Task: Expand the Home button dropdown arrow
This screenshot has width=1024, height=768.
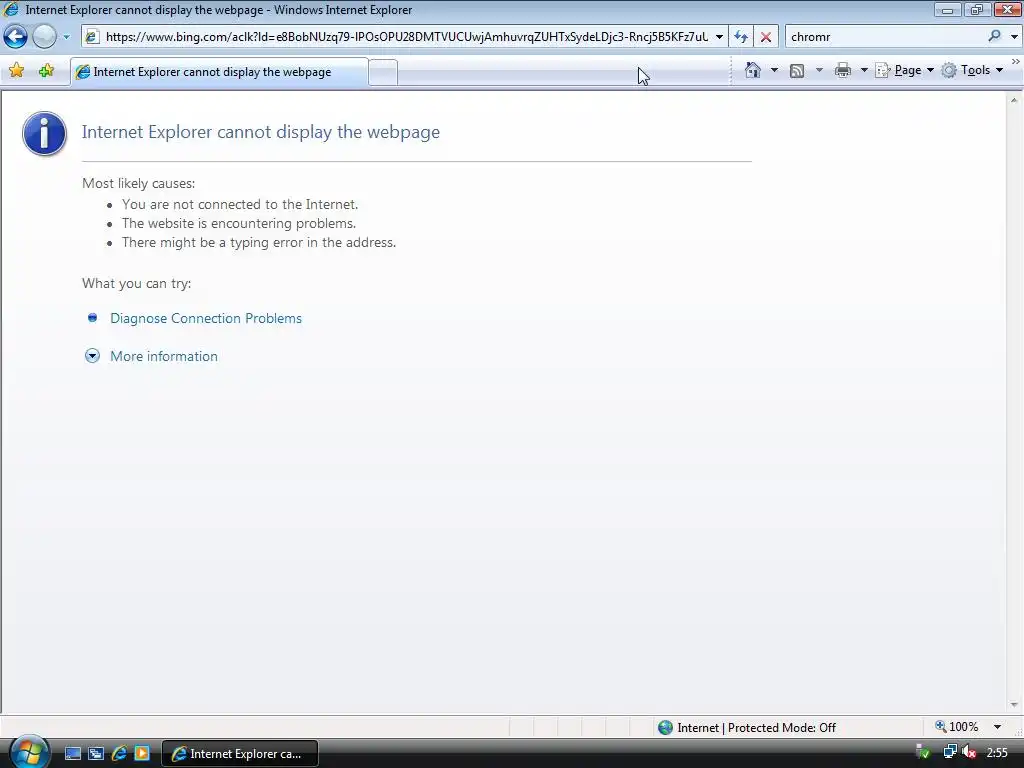Action: 775,70
